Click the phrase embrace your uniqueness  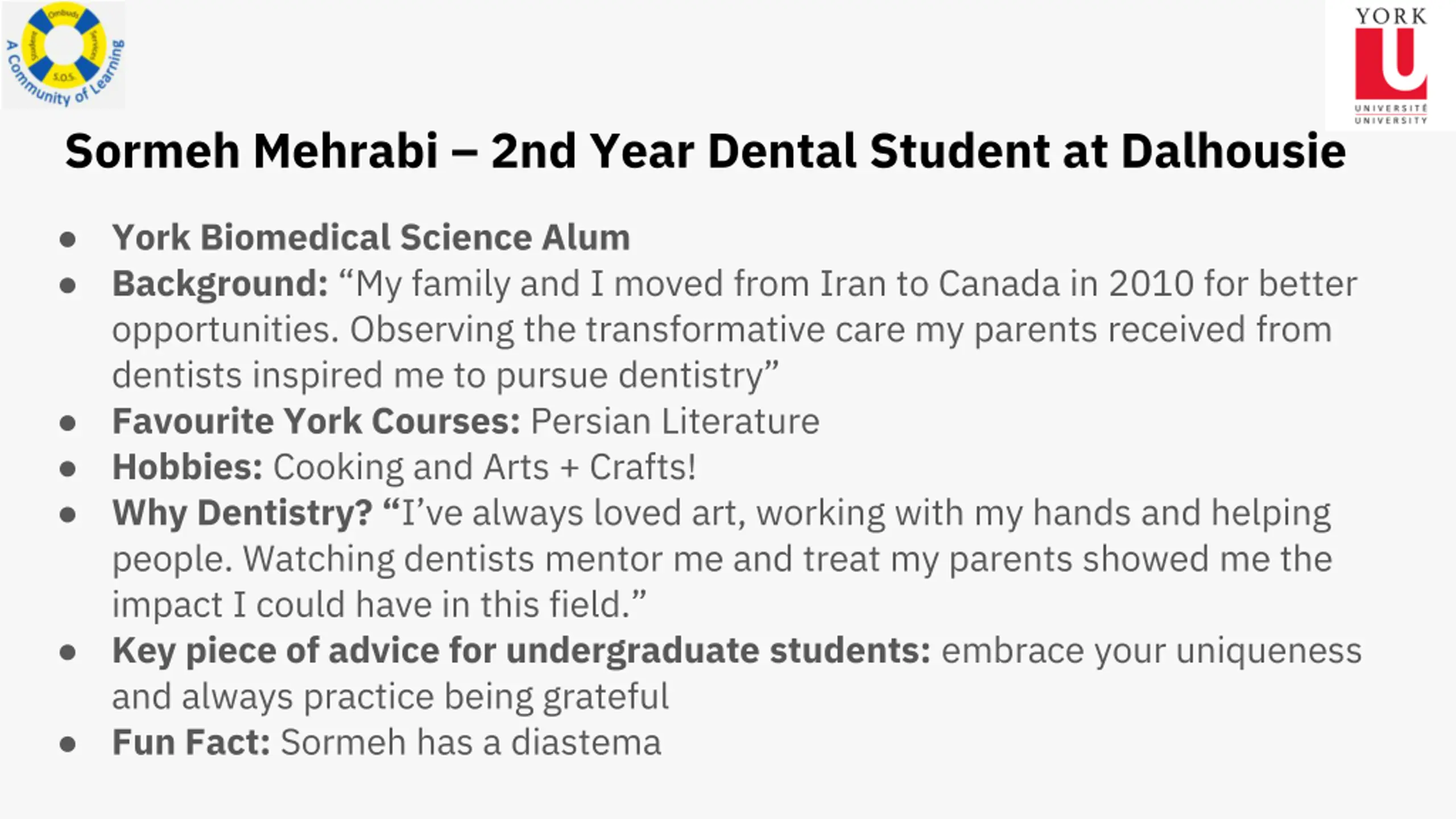point(1152,651)
